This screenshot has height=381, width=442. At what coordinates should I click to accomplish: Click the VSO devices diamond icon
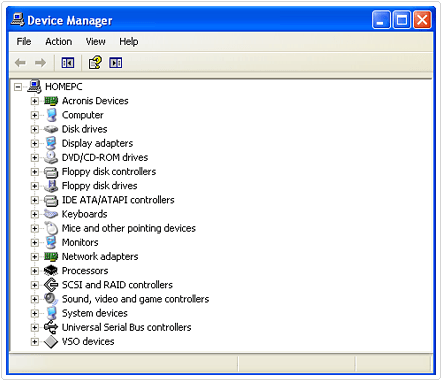click(x=51, y=342)
